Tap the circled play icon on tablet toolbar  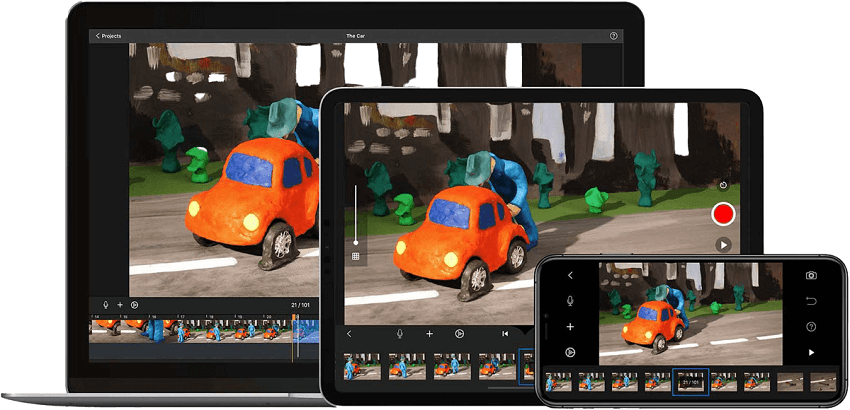click(459, 334)
